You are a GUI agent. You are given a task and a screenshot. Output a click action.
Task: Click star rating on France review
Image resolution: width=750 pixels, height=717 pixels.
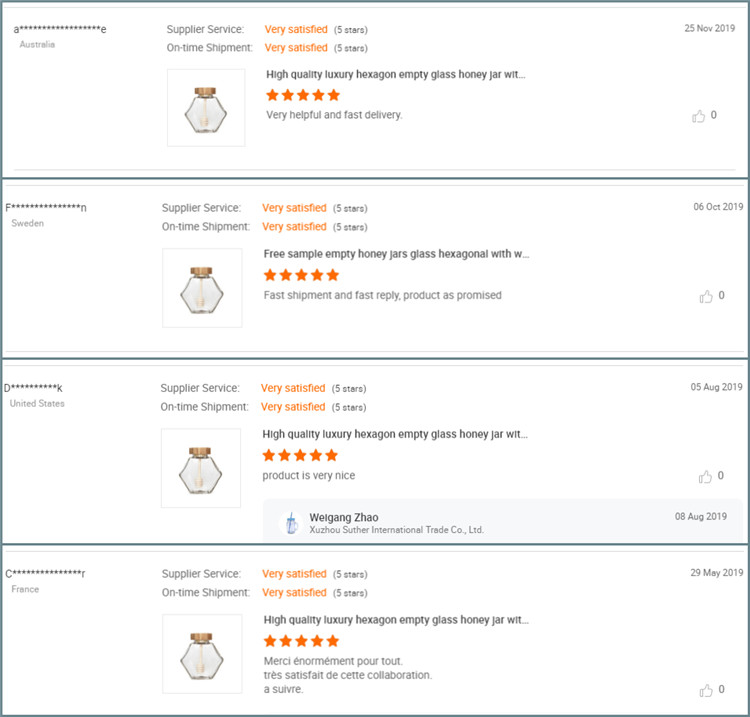click(x=301, y=641)
